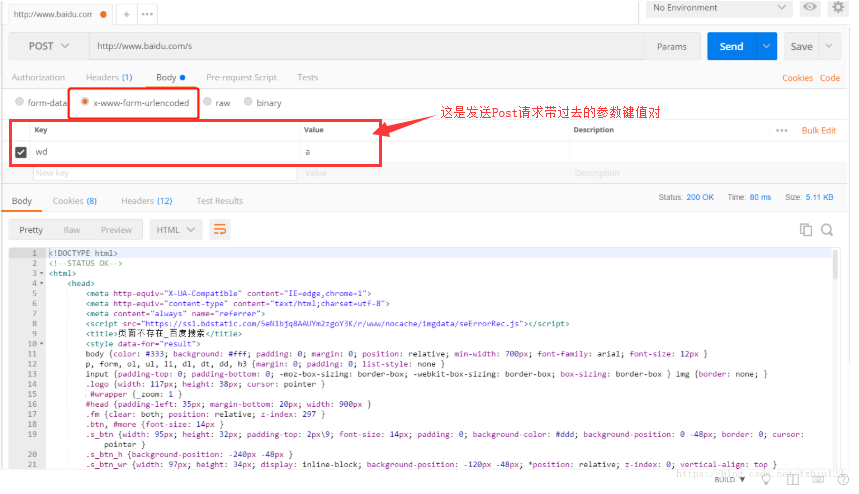Open the tab options ellipsis menu
Viewport: 859px width, 494px height.
pos(147,14)
